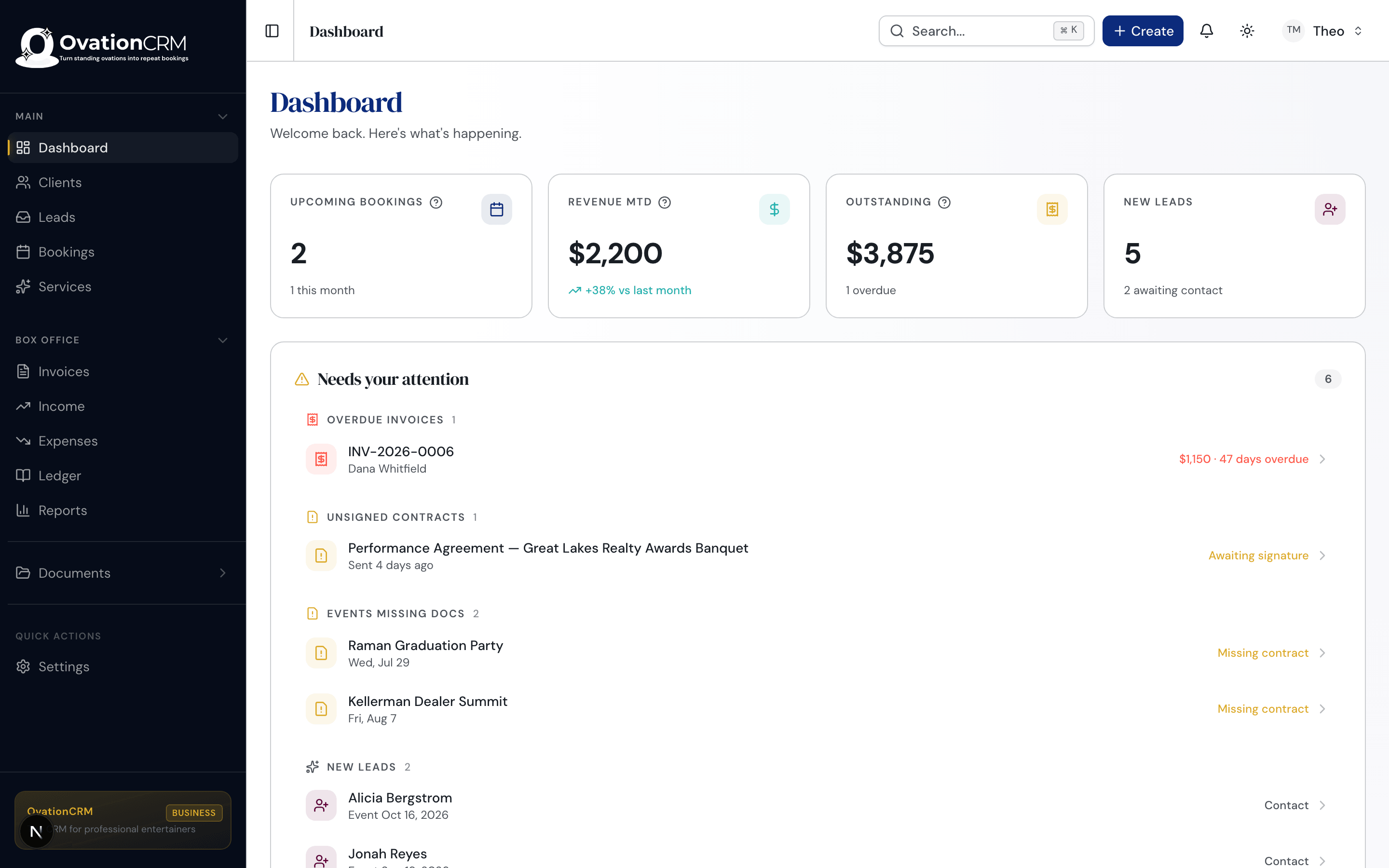Click the Outstanding invoice icon

pyautogui.click(x=1052, y=210)
